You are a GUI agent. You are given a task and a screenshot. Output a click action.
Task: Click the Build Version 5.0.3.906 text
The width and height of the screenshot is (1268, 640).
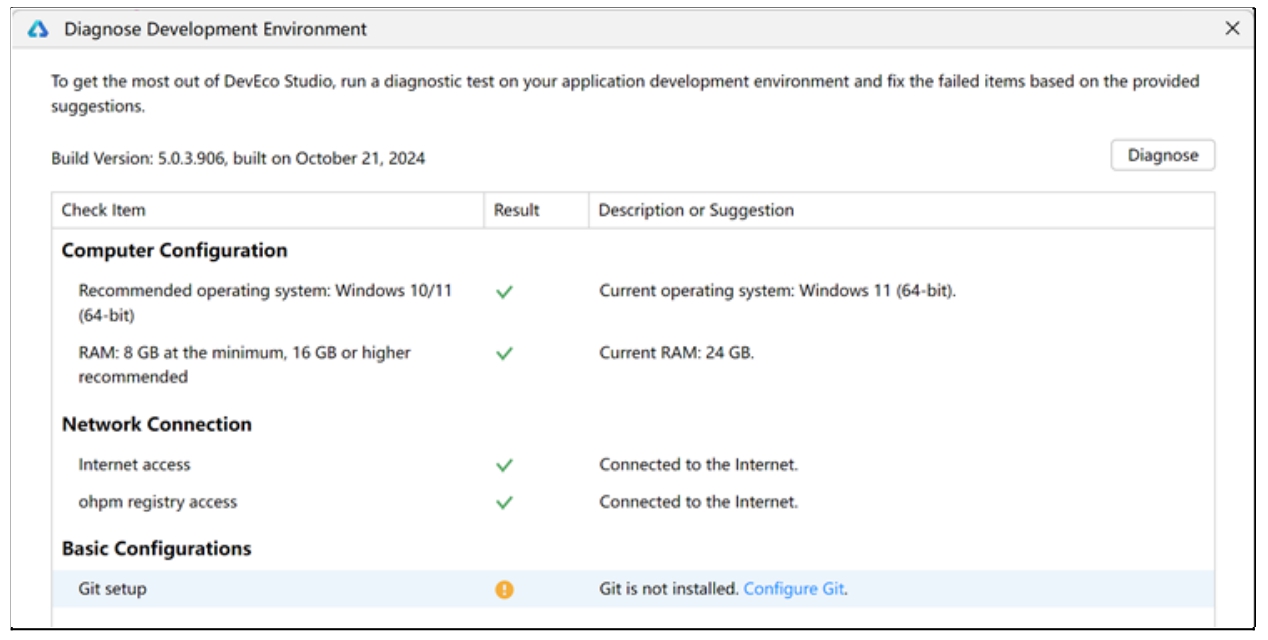(238, 158)
